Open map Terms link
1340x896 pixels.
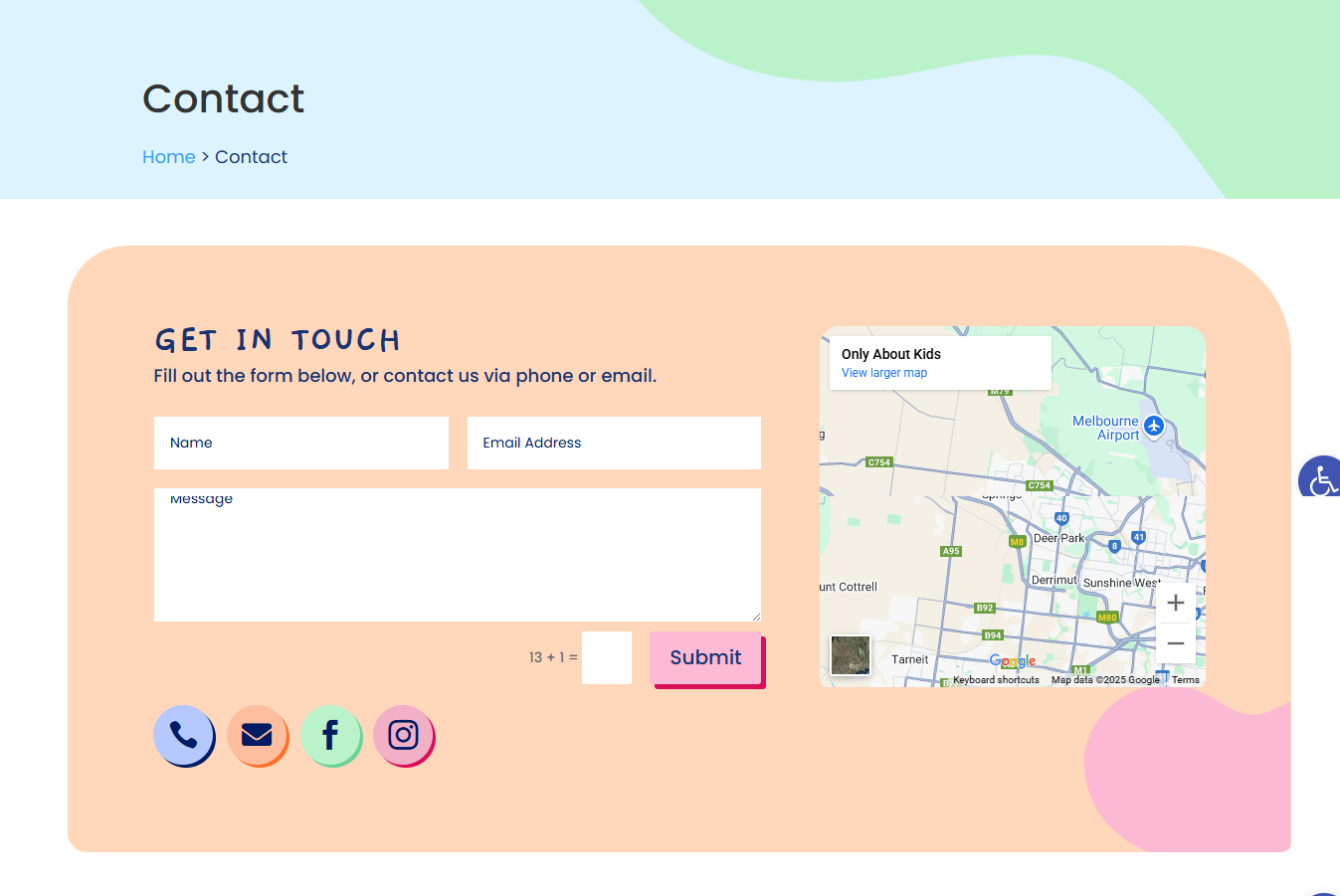coord(1186,680)
